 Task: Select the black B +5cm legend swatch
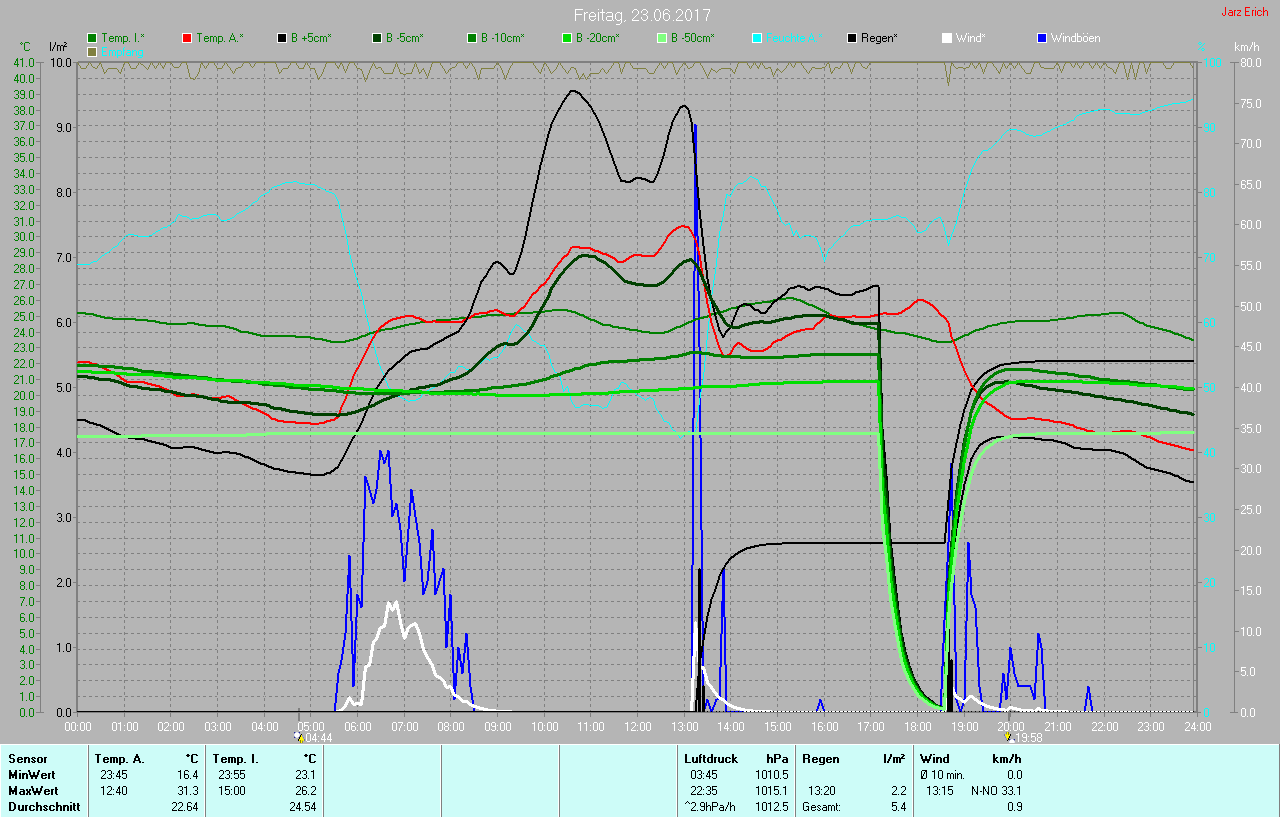[x=282, y=38]
